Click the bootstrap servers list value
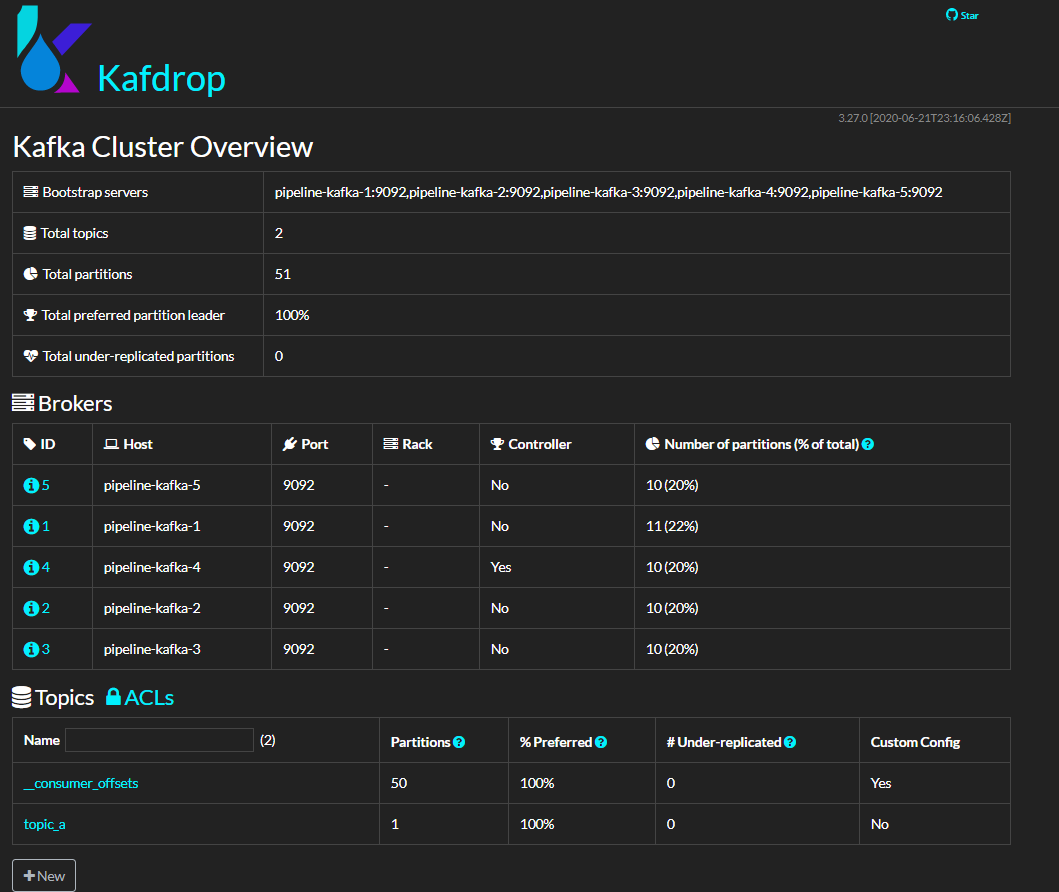Viewport: 1059px width, 892px height. 609,192
